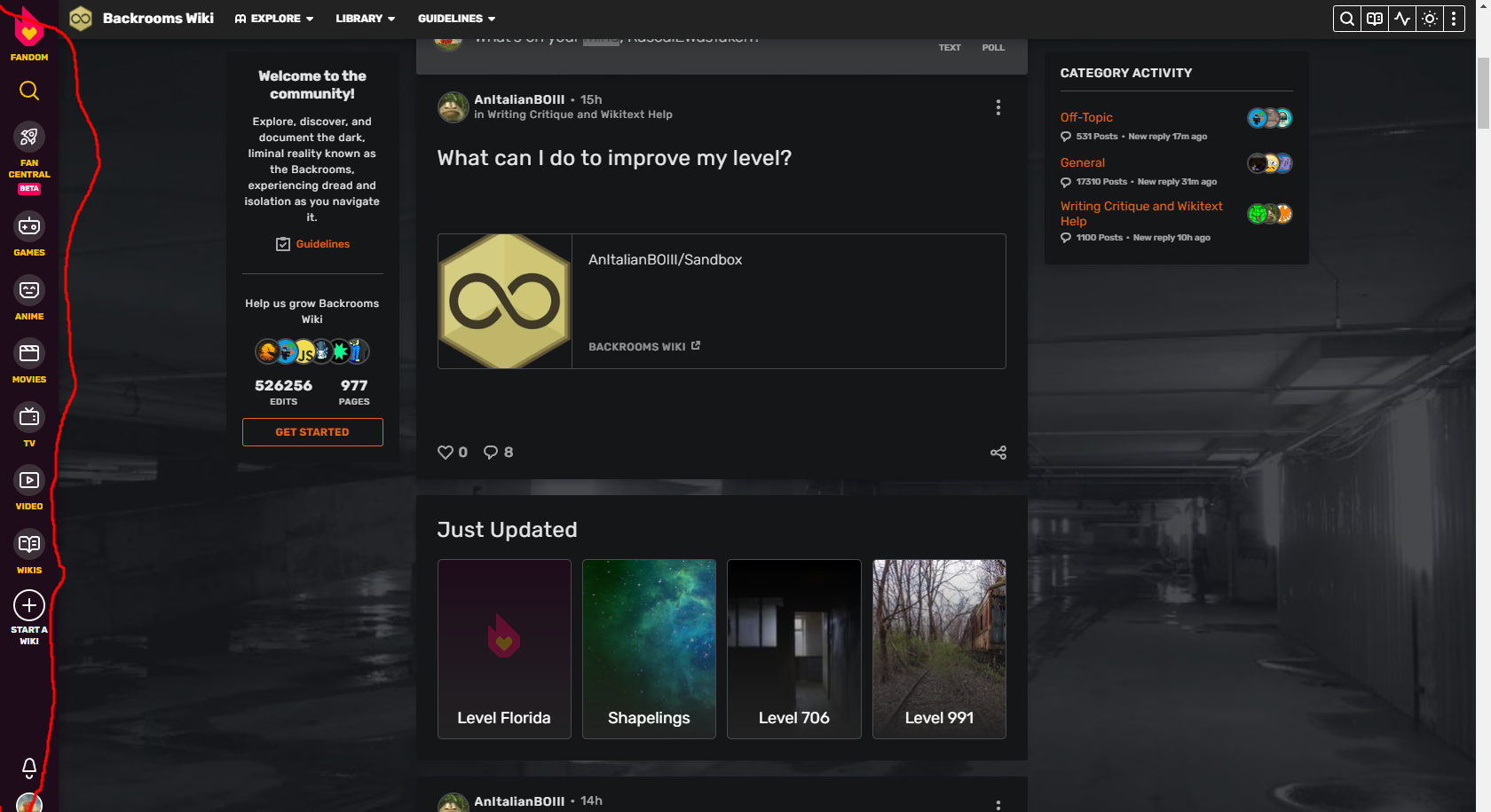
Task: Open the book icon in the top bar
Action: 1375,19
